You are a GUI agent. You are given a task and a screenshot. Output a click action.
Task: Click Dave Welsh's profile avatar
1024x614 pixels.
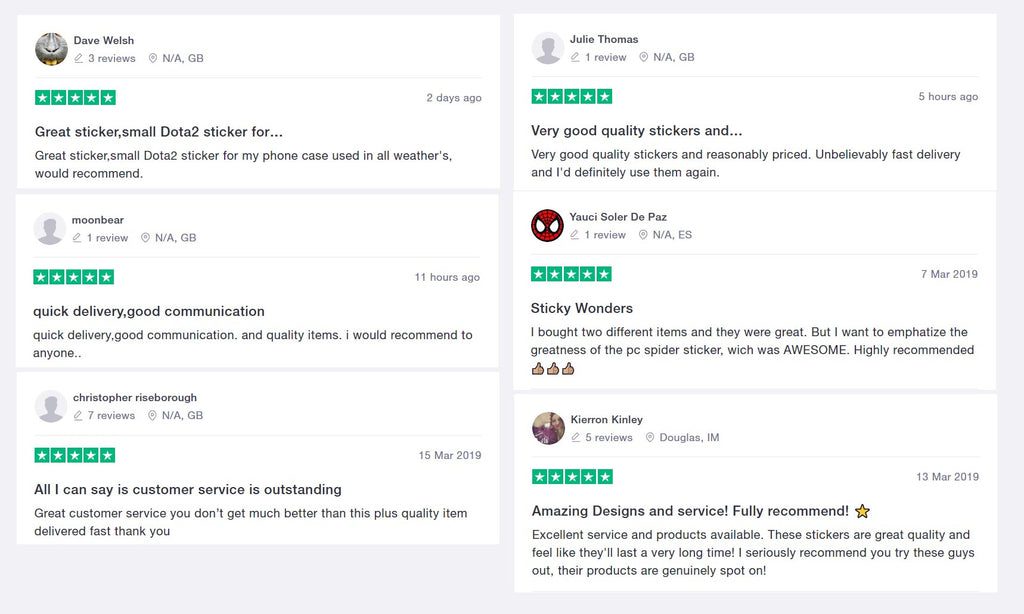[x=51, y=49]
